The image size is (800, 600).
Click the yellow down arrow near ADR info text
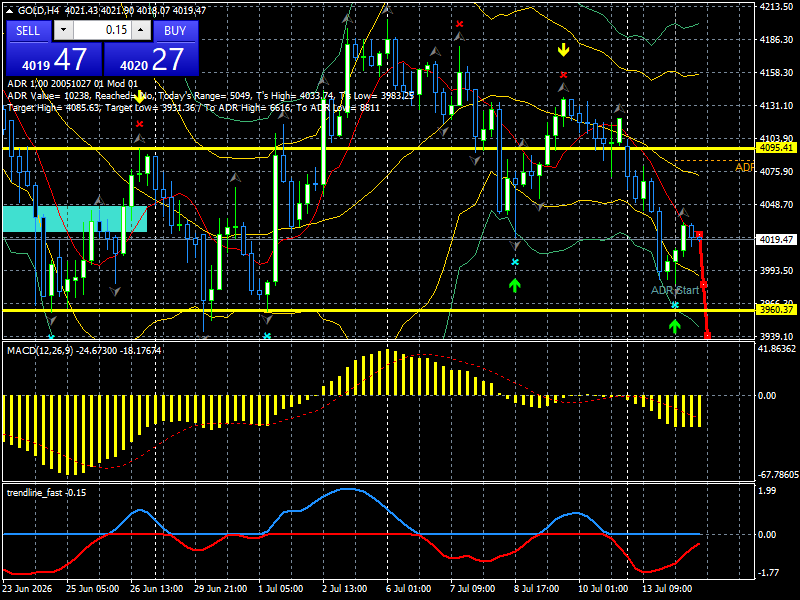pyautogui.click(x=139, y=97)
